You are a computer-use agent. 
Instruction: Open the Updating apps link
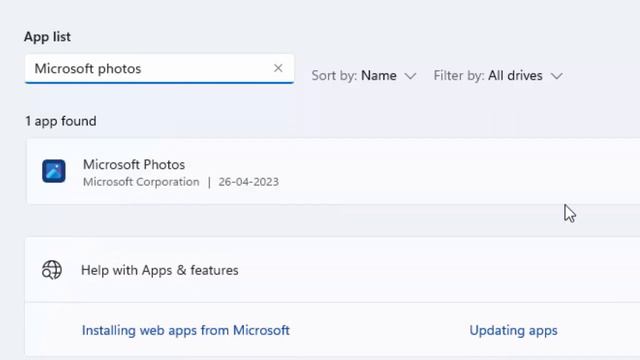click(x=513, y=330)
